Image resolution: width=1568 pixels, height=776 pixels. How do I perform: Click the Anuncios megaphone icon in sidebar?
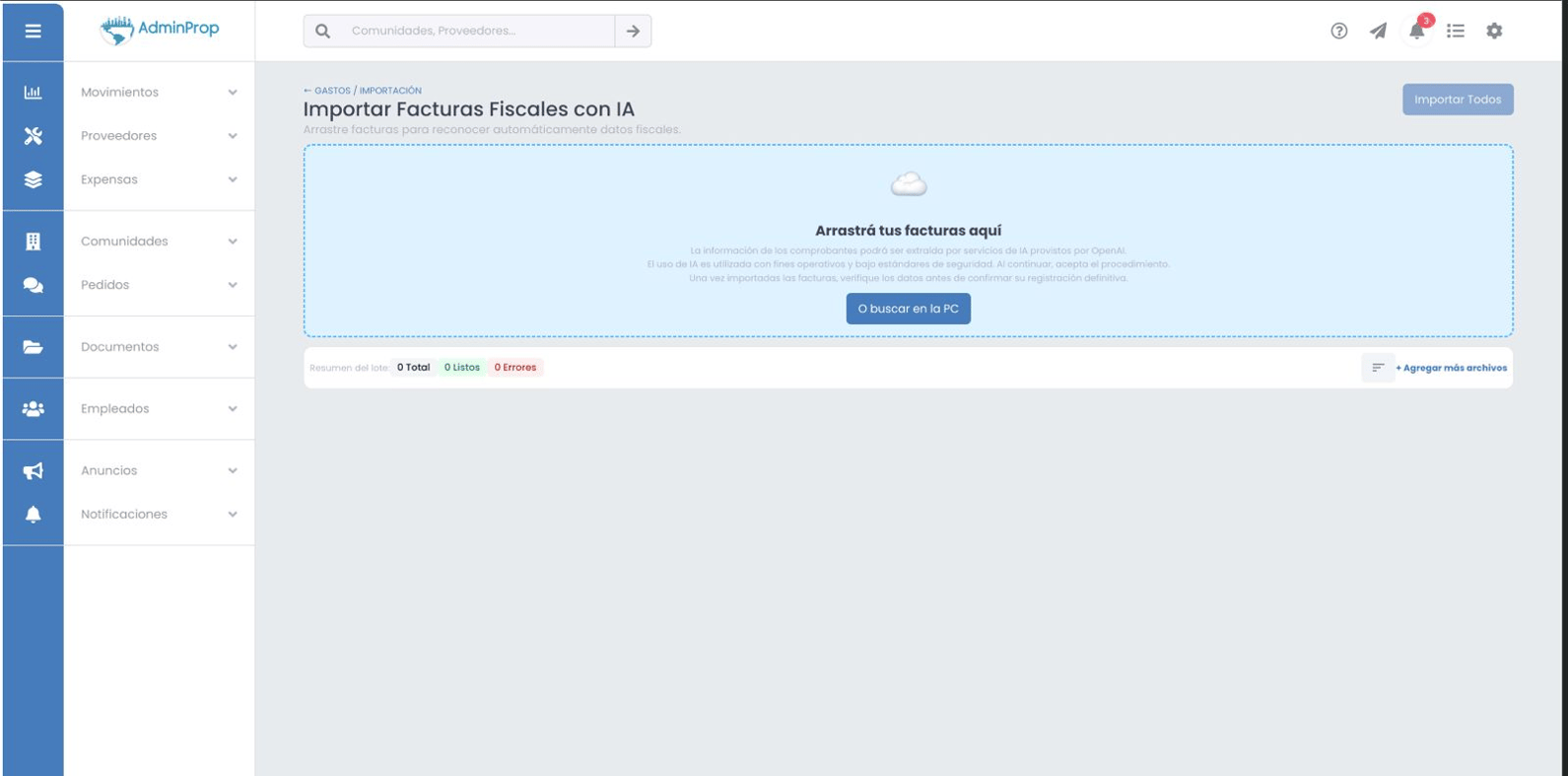click(x=33, y=470)
